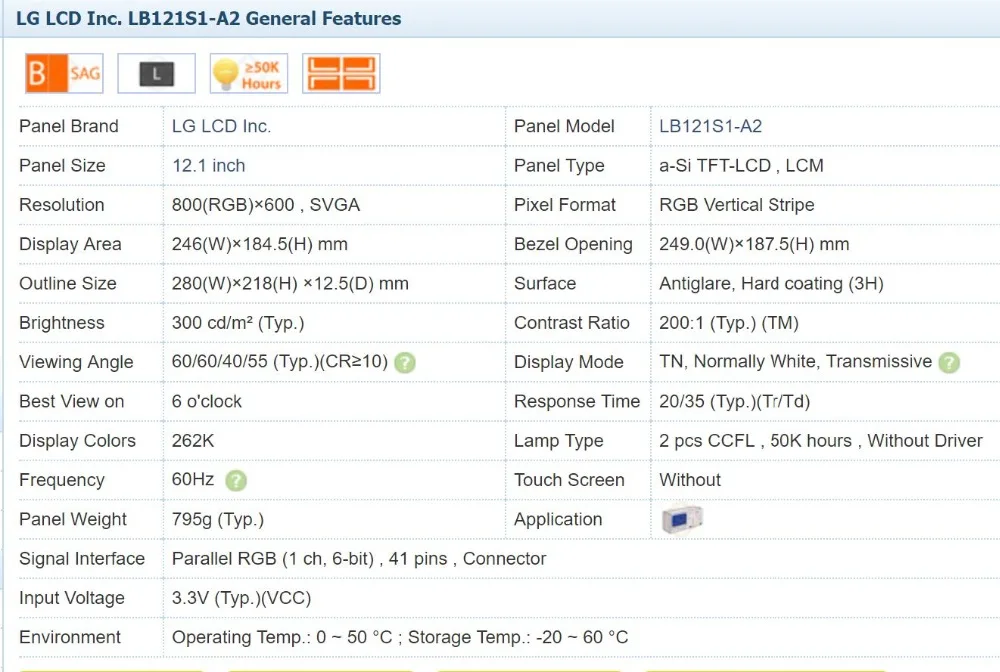Open the help icon beside Viewing Angle value
This screenshot has height=672, width=1000.
tap(405, 363)
